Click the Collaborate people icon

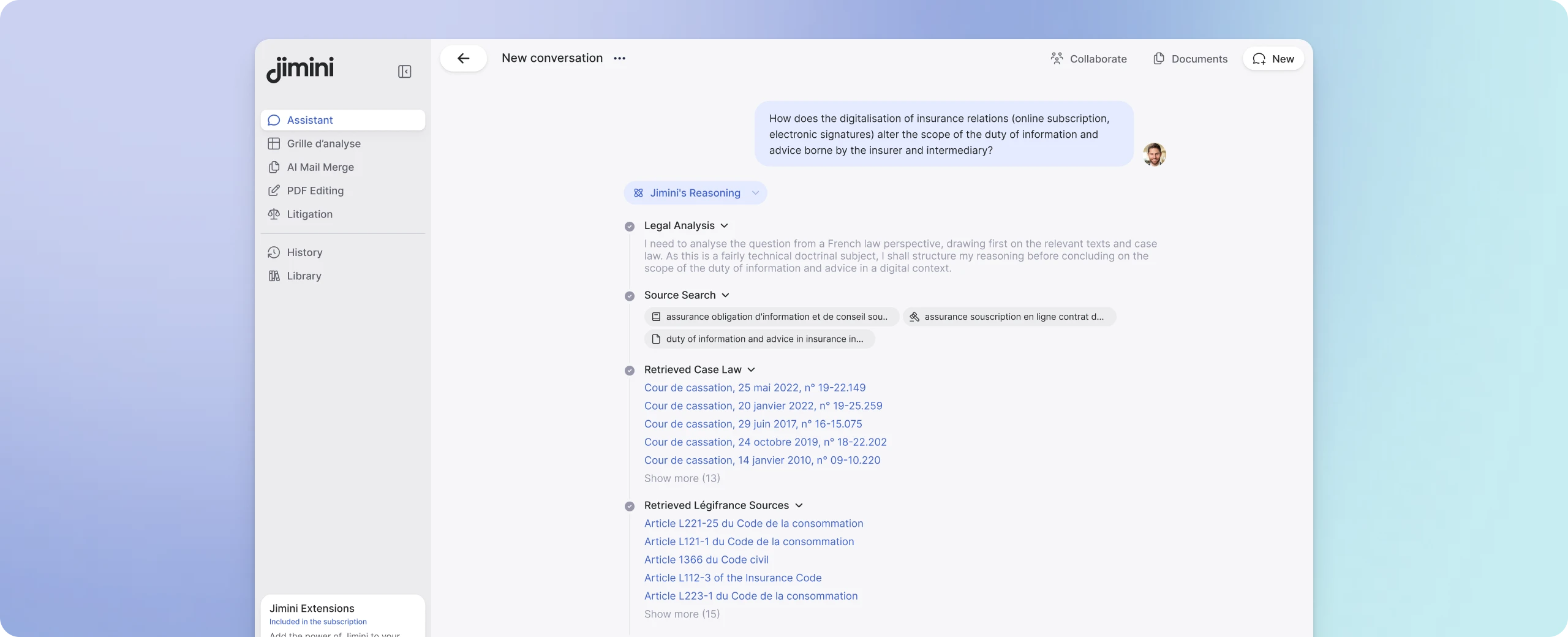click(1057, 58)
